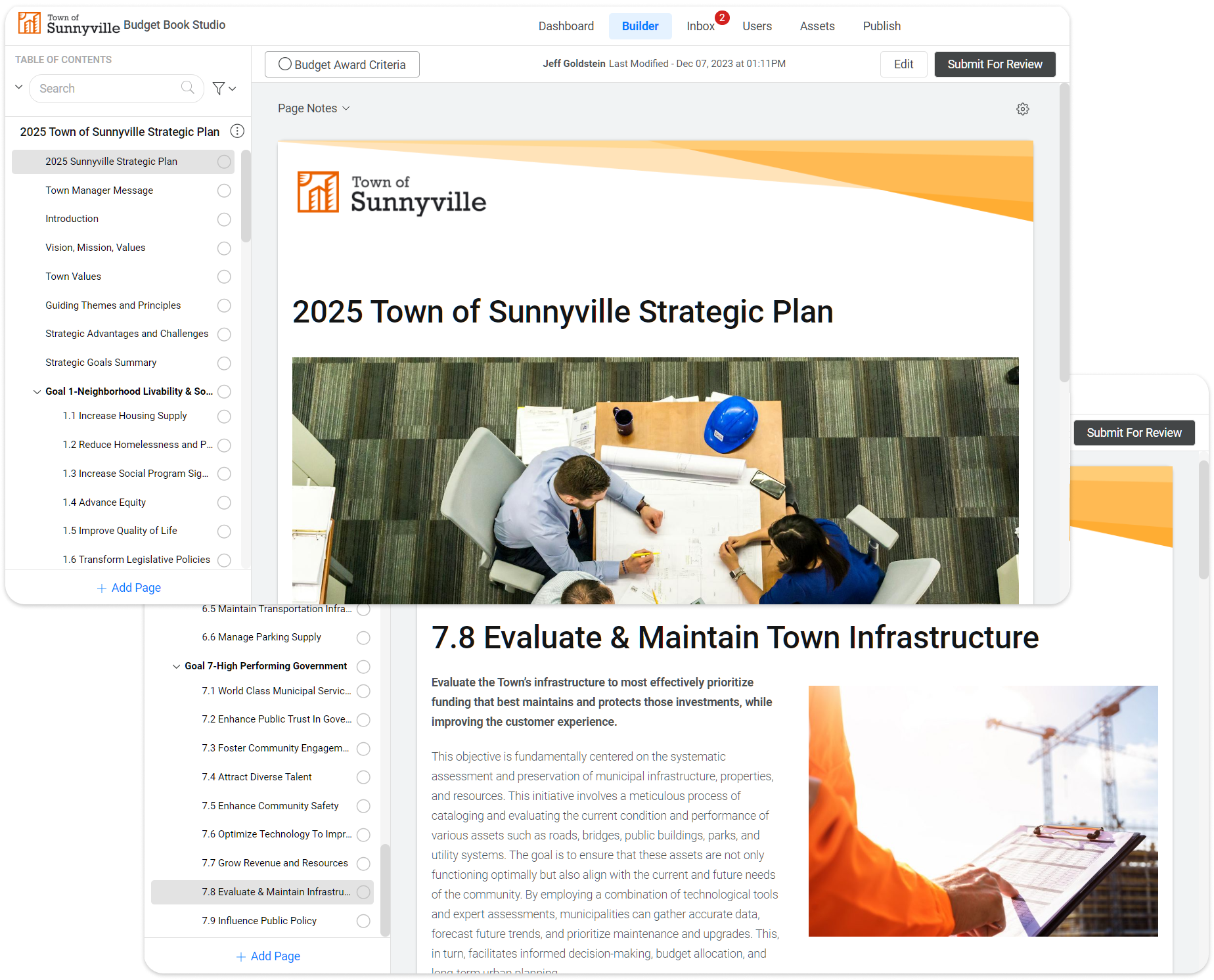Click the Inbox notification badge

[722, 18]
